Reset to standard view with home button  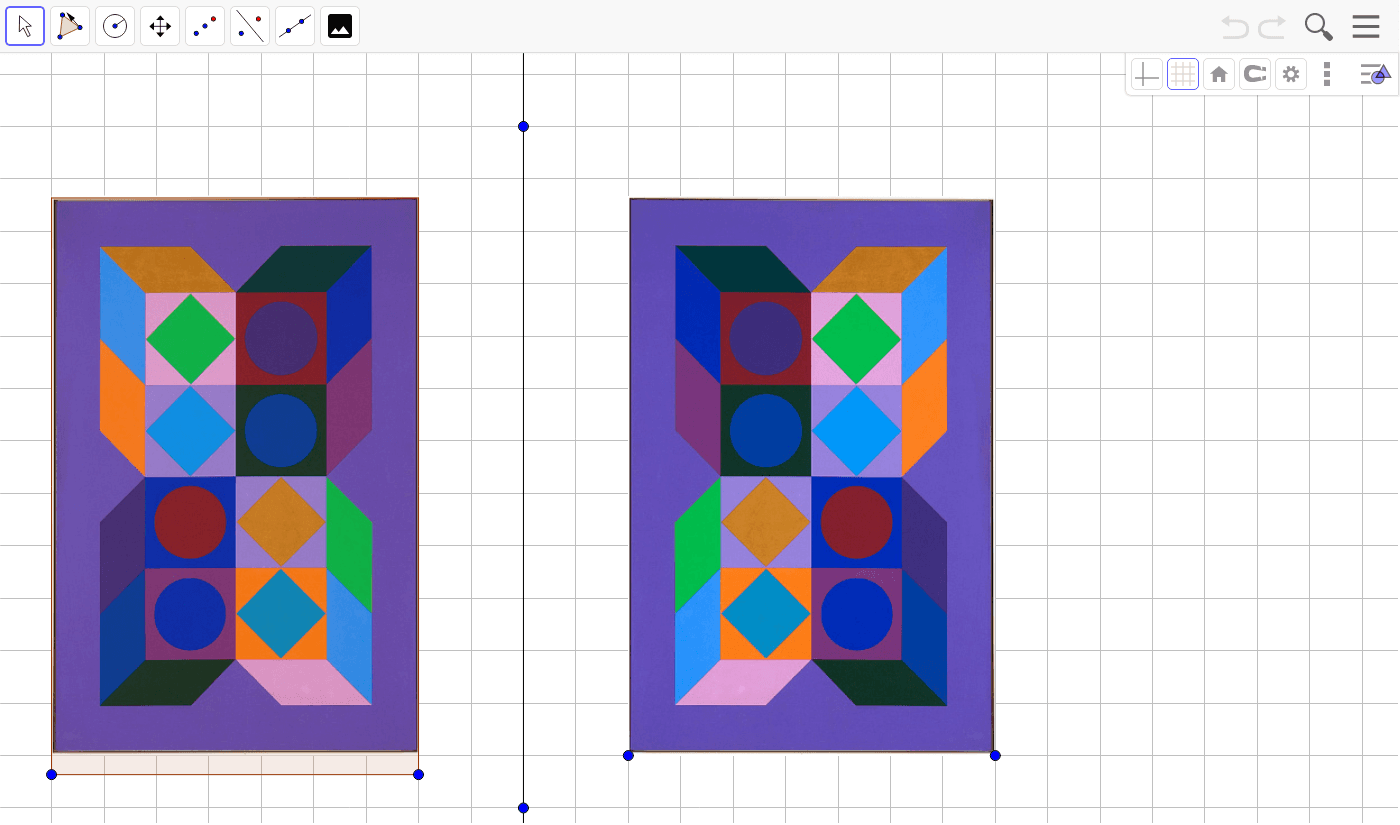tap(1219, 74)
